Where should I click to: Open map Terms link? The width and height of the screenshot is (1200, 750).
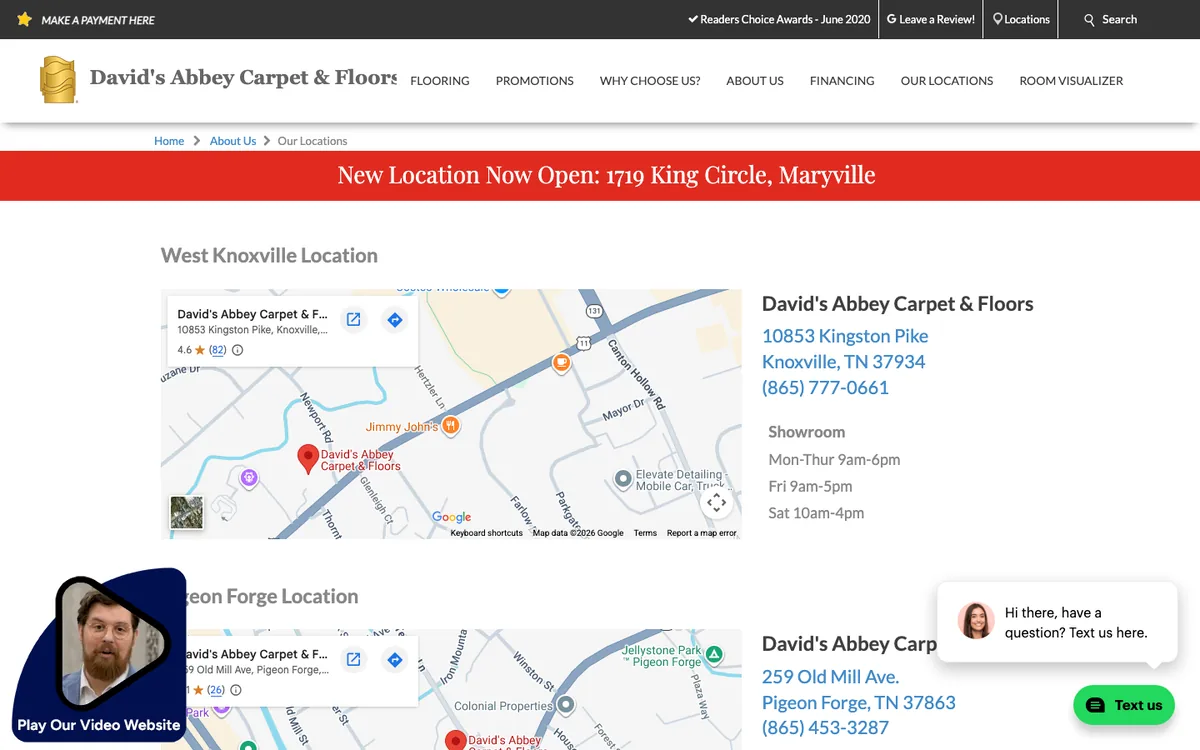point(645,533)
